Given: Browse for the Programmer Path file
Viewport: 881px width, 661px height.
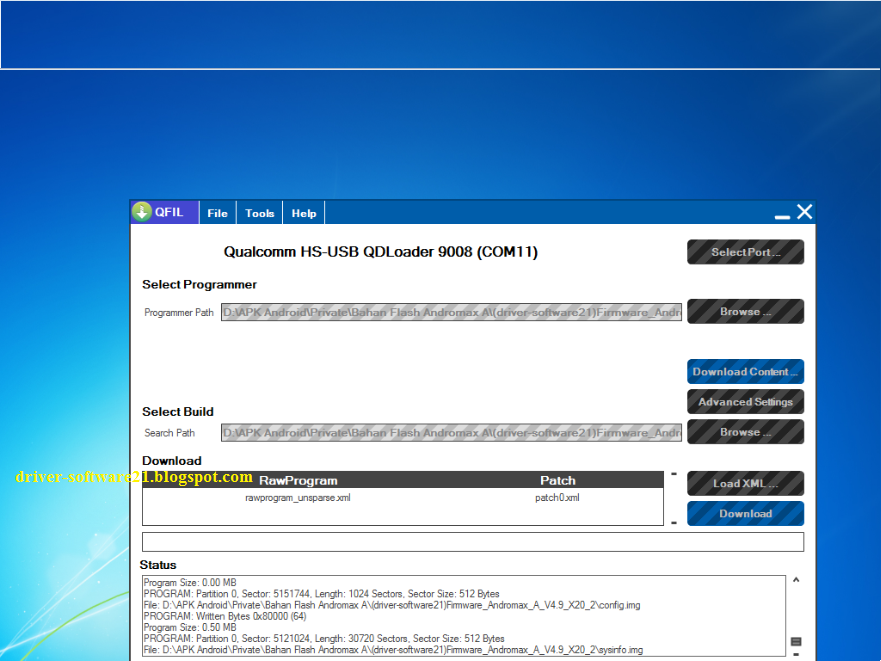Looking at the screenshot, I should point(745,311).
